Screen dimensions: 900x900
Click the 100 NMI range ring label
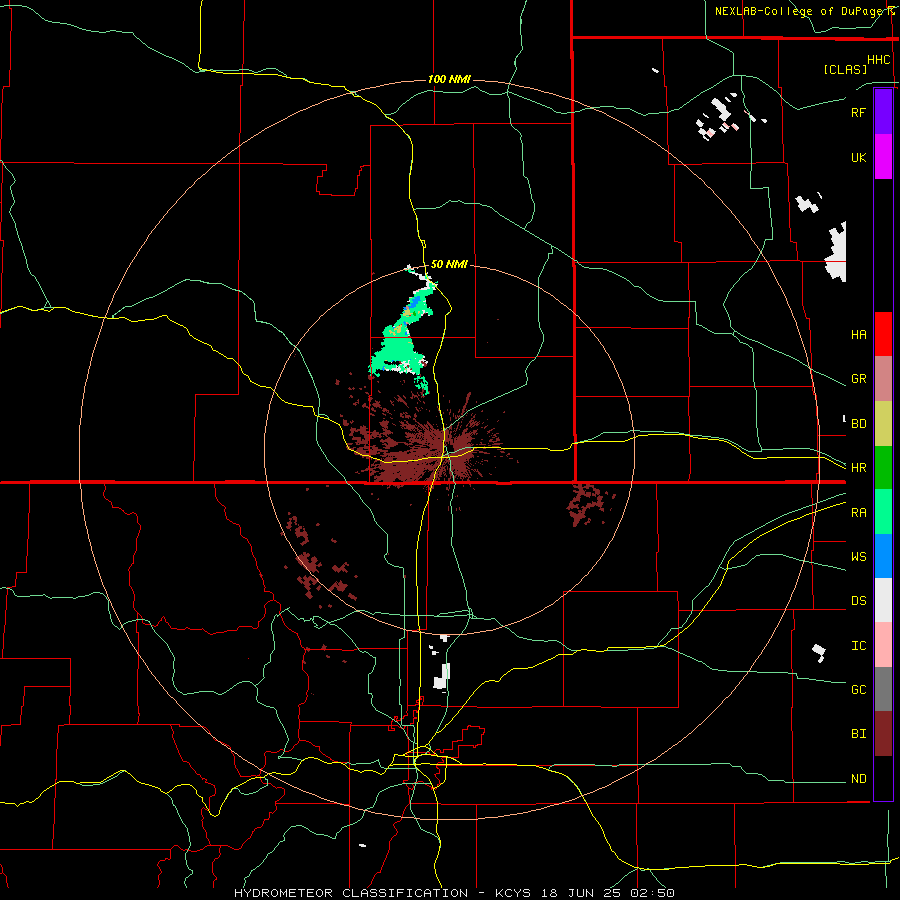click(449, 79)
